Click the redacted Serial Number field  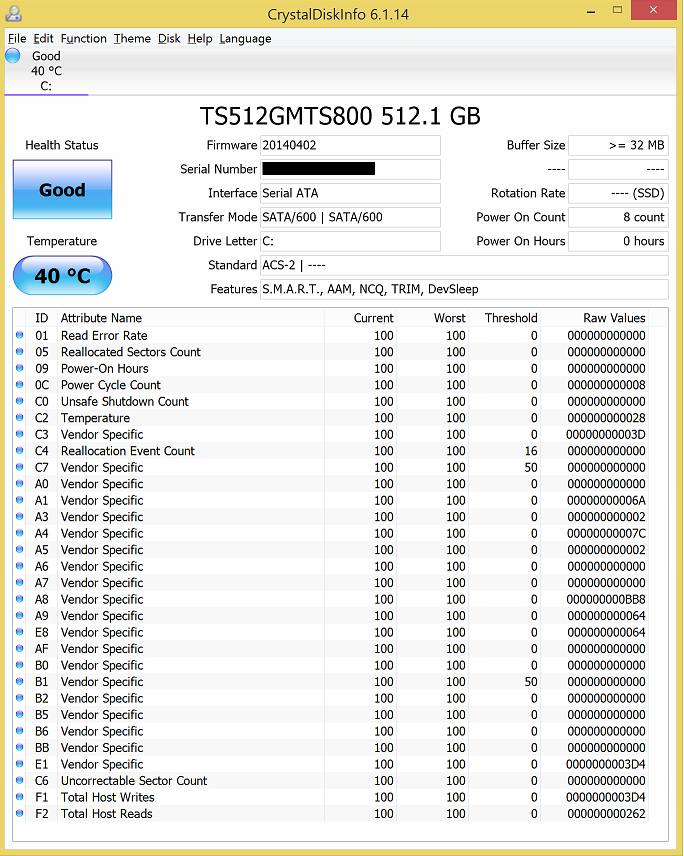click(350, 169)
